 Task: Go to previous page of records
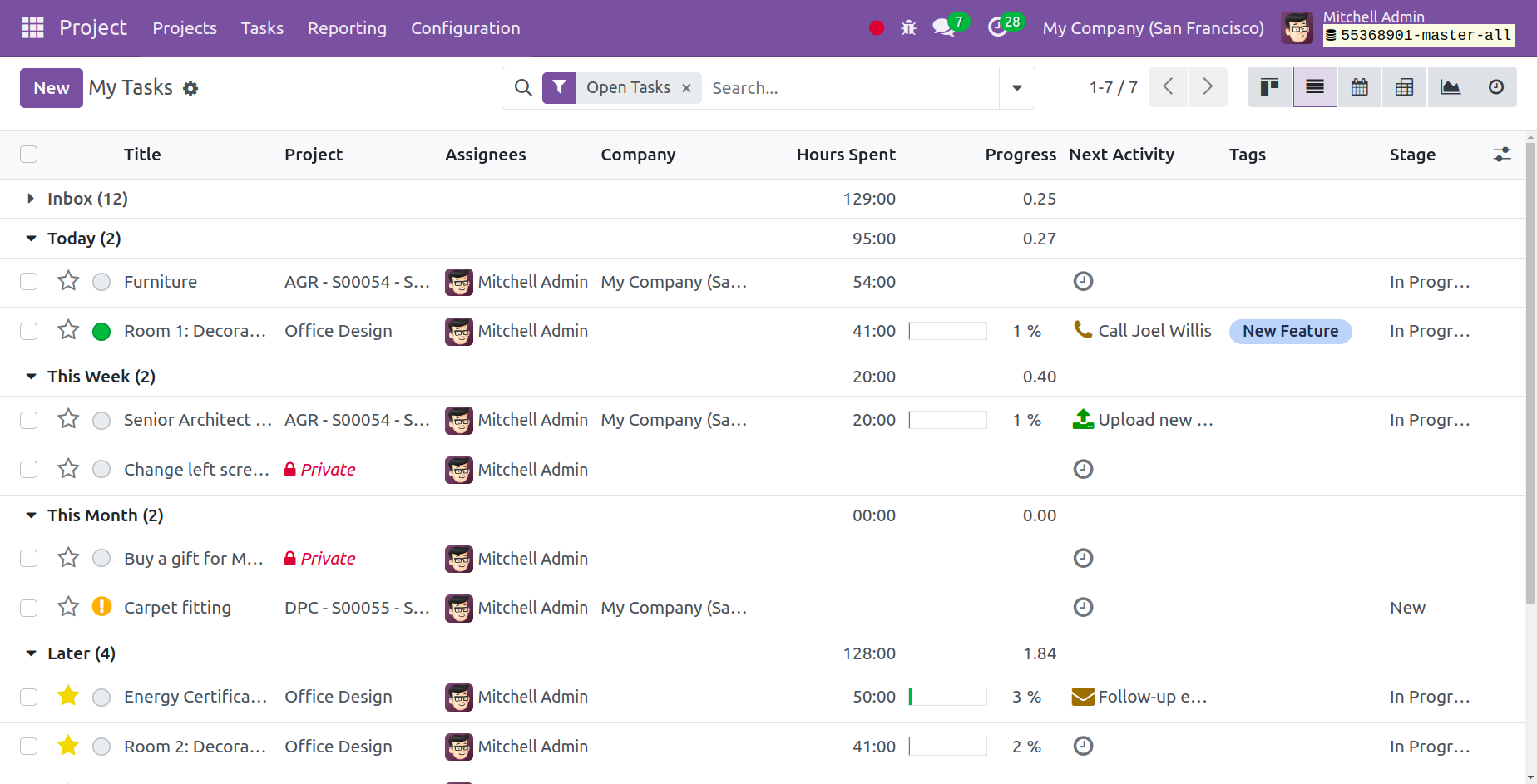[1168, 87]
